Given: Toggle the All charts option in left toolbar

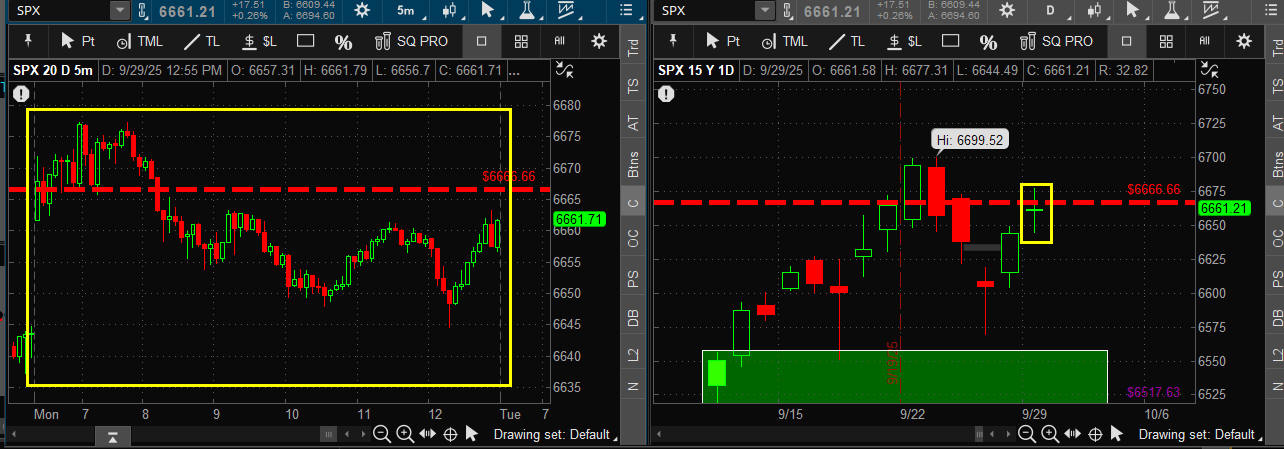Looking at the screenshot, I should 560,41.
